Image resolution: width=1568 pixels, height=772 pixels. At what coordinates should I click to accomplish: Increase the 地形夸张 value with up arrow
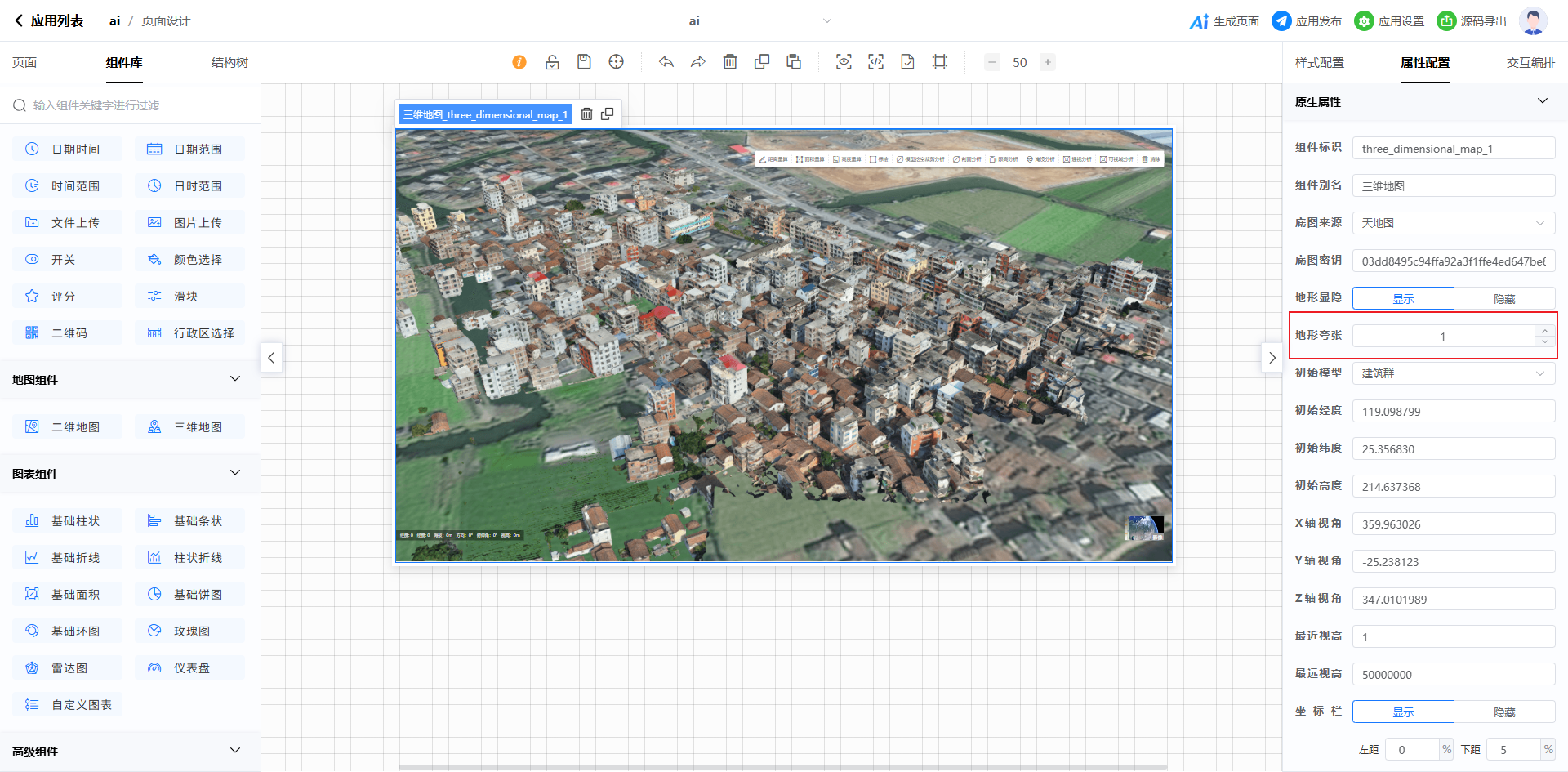[x=1544, y=331]
